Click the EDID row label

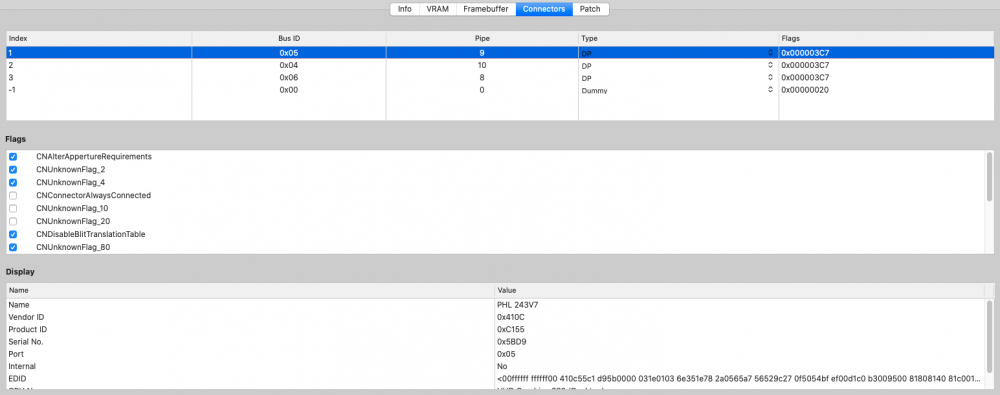17,379
